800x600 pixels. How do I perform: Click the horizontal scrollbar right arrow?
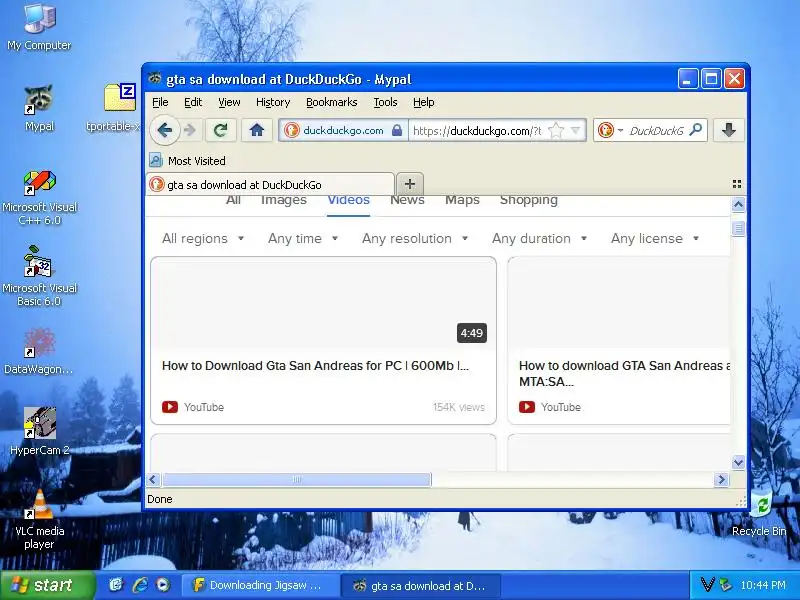pyautogui.click(x=721, y=480)
